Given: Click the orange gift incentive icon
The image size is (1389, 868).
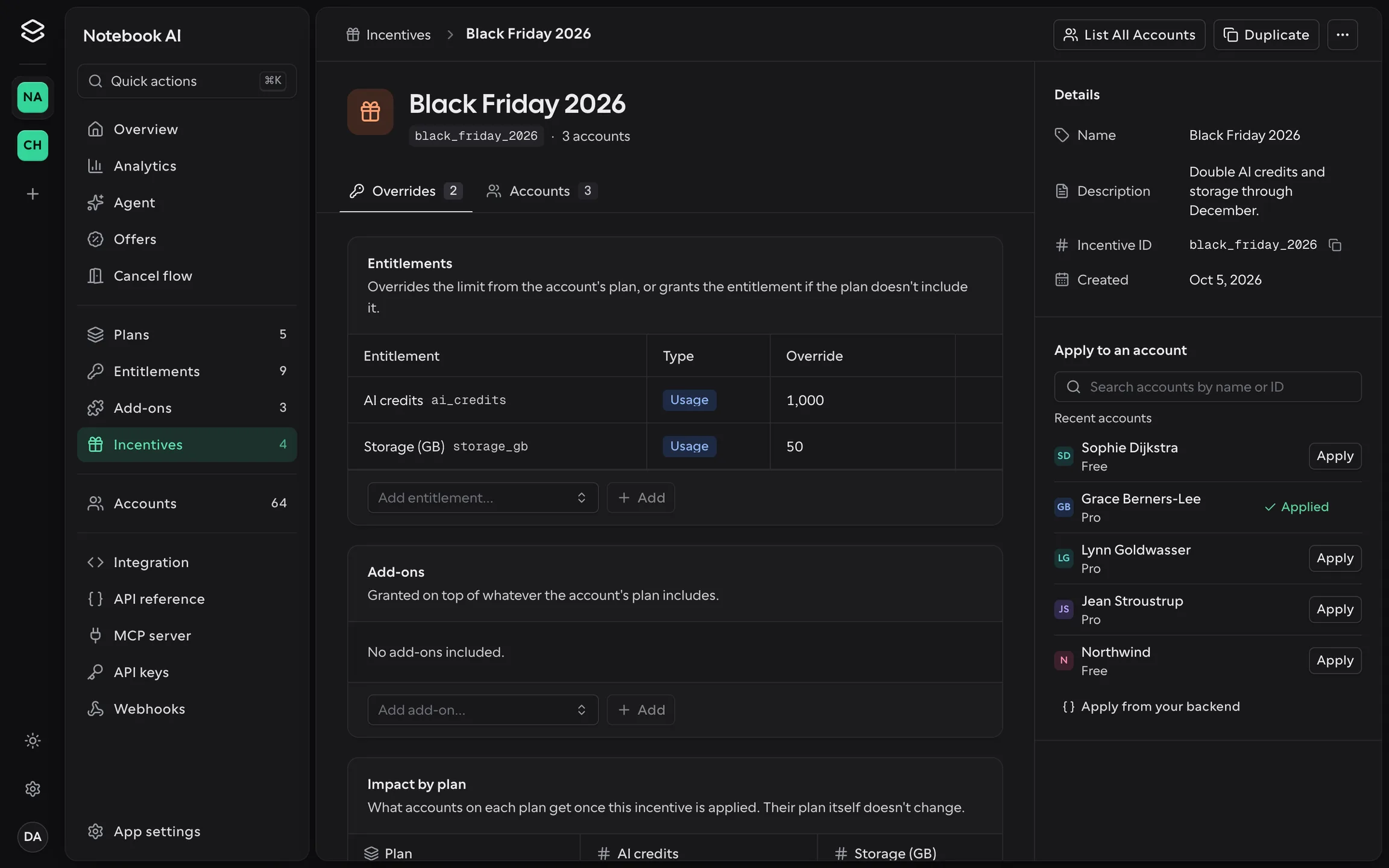Looking at the screenshot, I should (370, 112).
